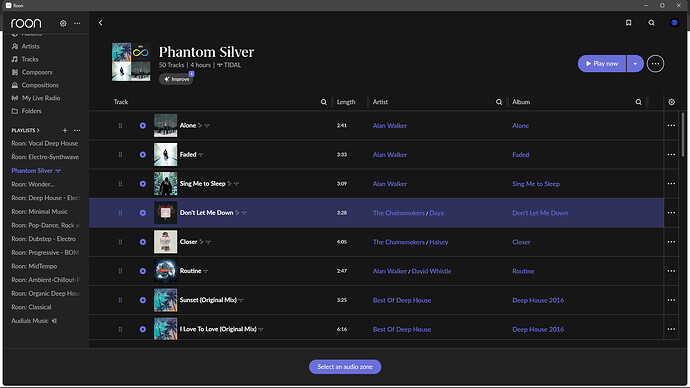This screenshot has width=690, height=388.
Task: Open more options for Don't Let Me Down
Action: tap(671, 213)
